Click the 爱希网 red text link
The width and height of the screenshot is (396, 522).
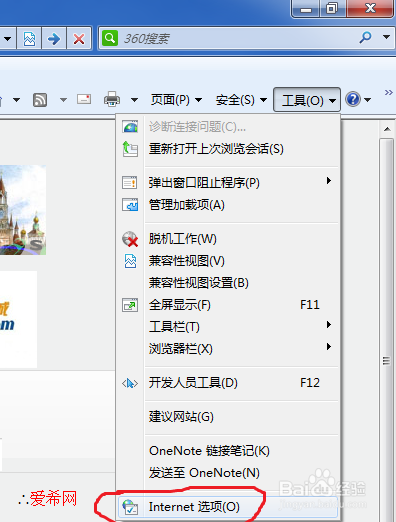53,499
